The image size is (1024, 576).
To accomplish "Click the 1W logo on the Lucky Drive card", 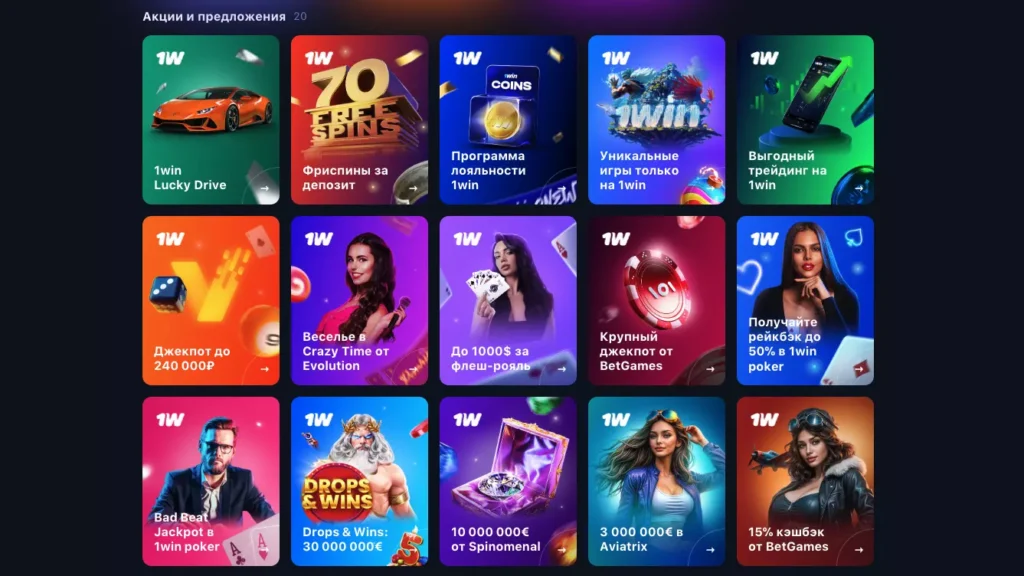I will coord(170,58).
